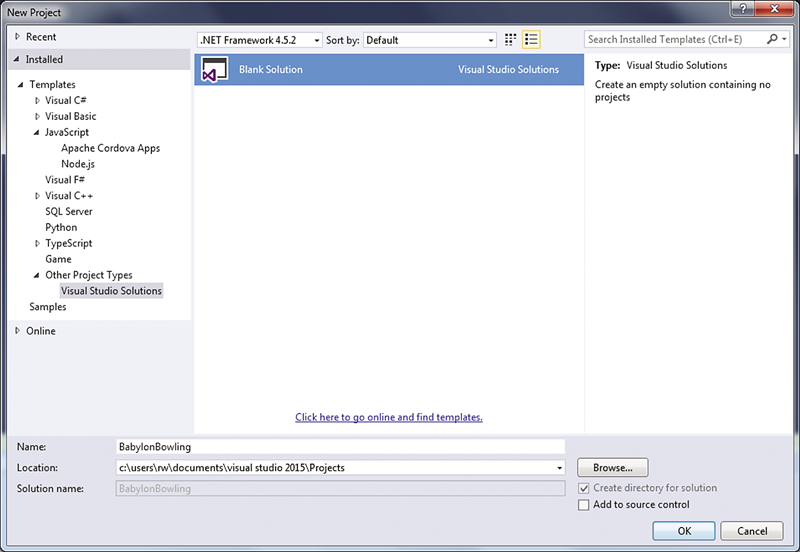
Task: Open search options dropdown arrow
Action: pos(784,39)
